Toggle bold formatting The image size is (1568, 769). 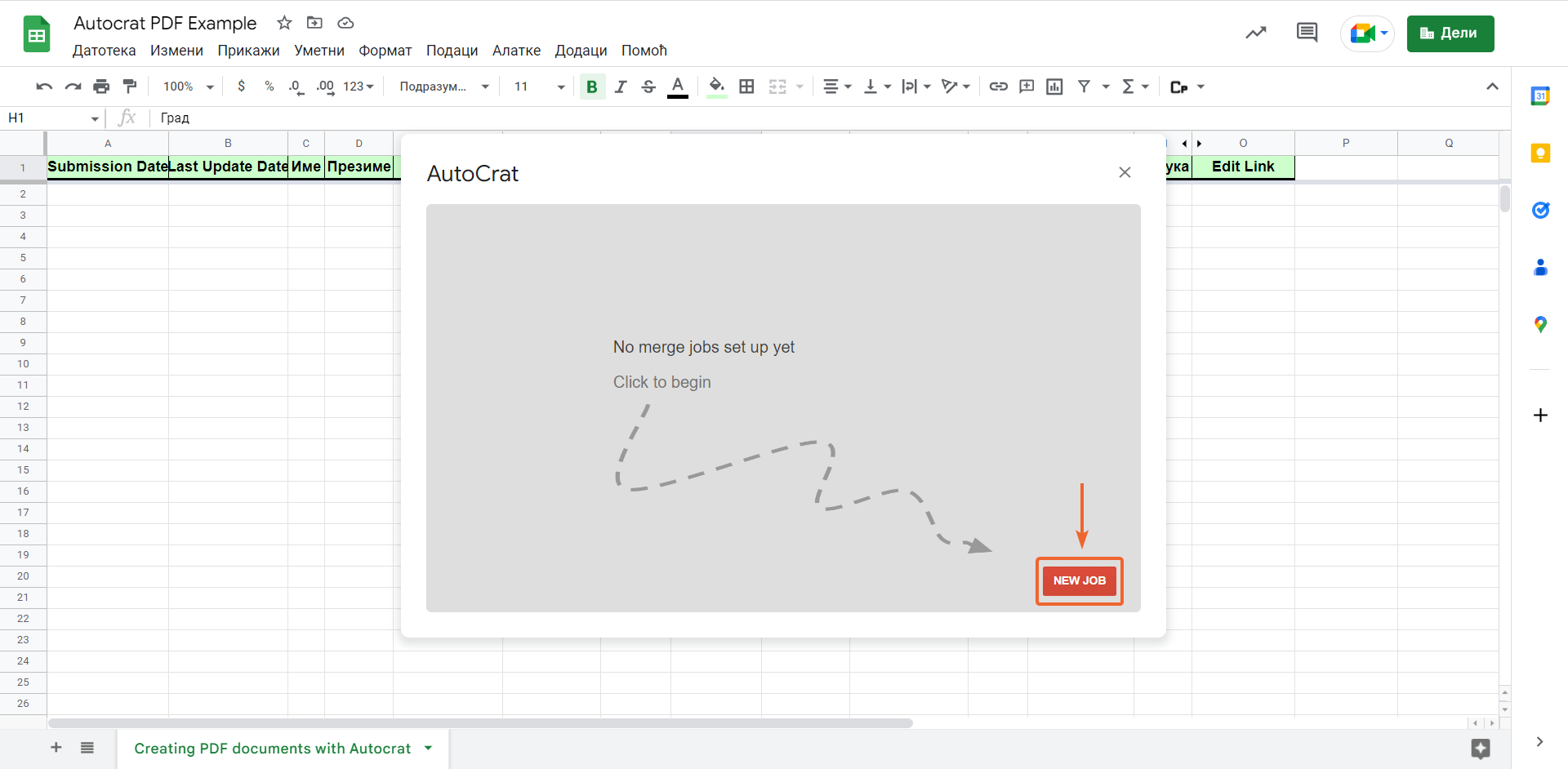(x=592, y=87)
